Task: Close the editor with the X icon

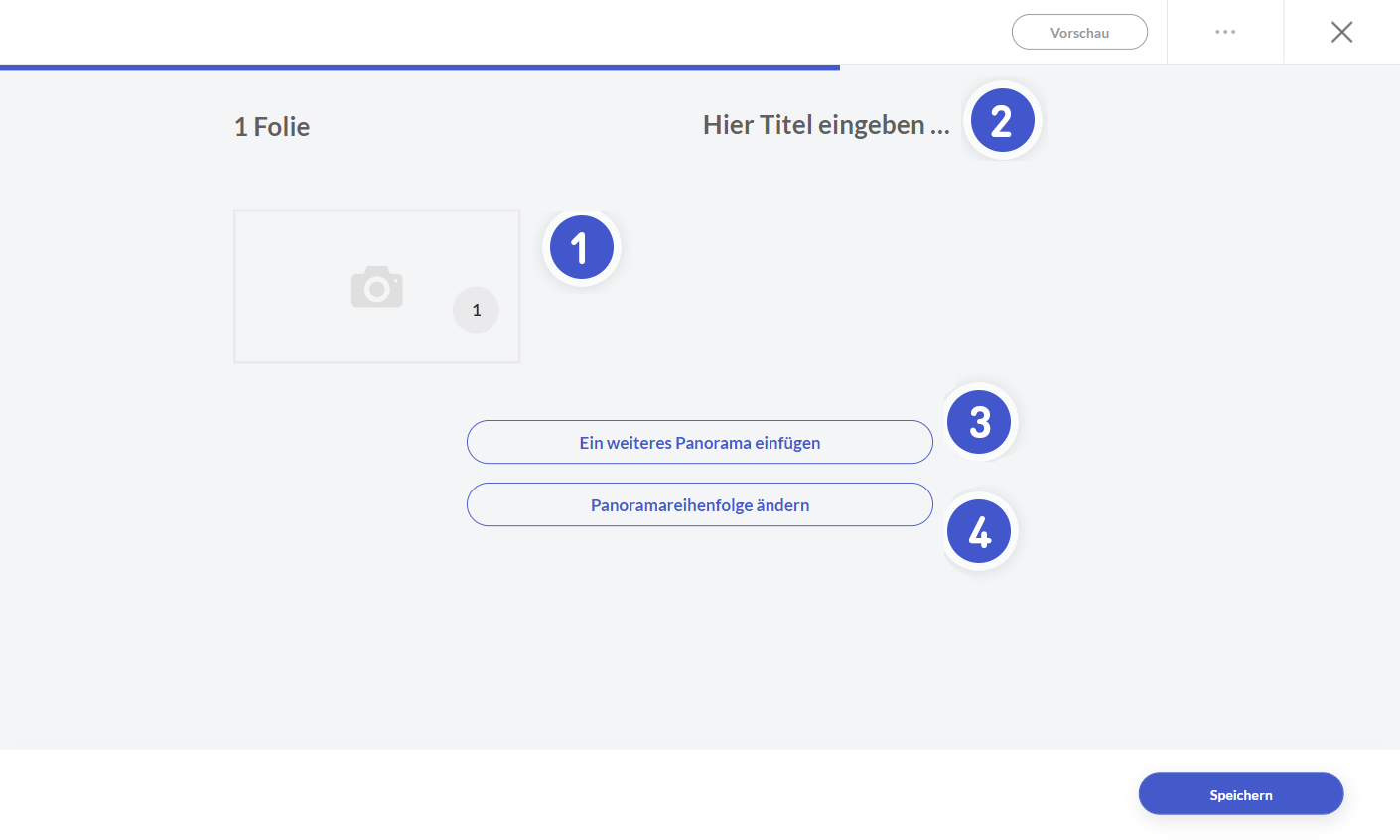Action: tap(1341, 32)
